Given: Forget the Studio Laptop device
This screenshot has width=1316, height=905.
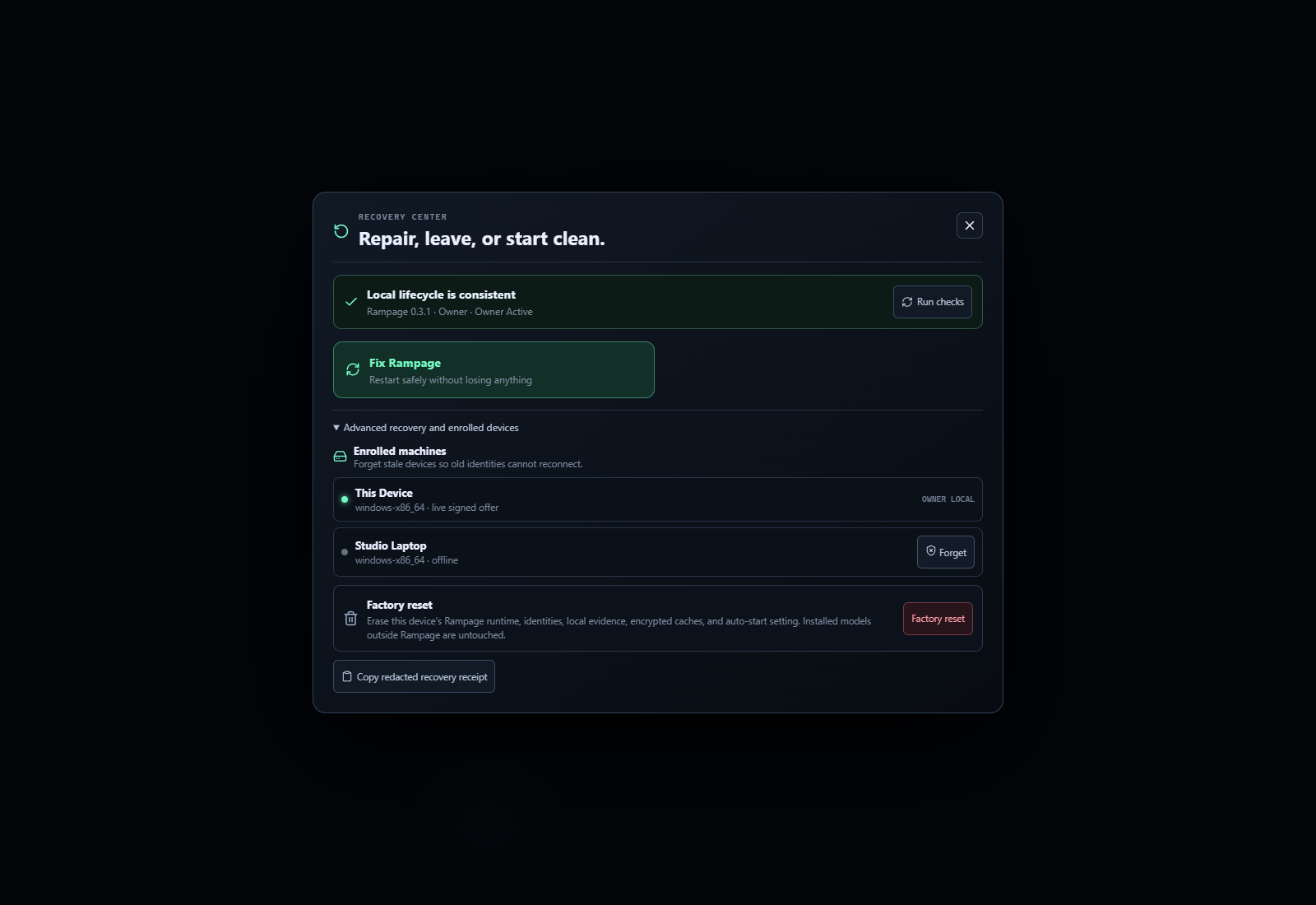Looking at the screenshot, I should (946, 552).
